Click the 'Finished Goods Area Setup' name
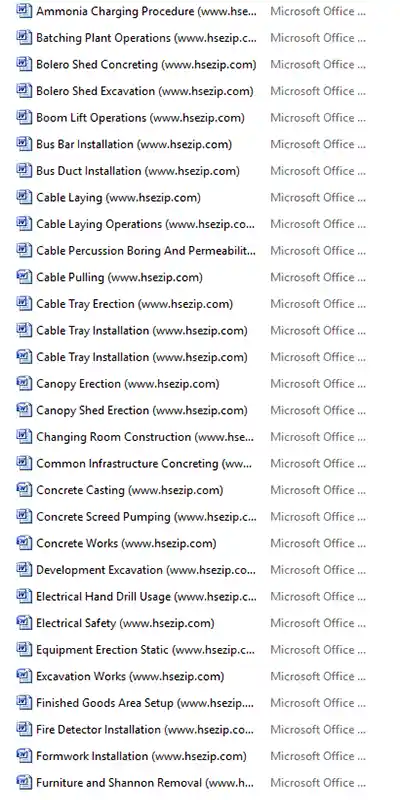 [x=145, y=703]
